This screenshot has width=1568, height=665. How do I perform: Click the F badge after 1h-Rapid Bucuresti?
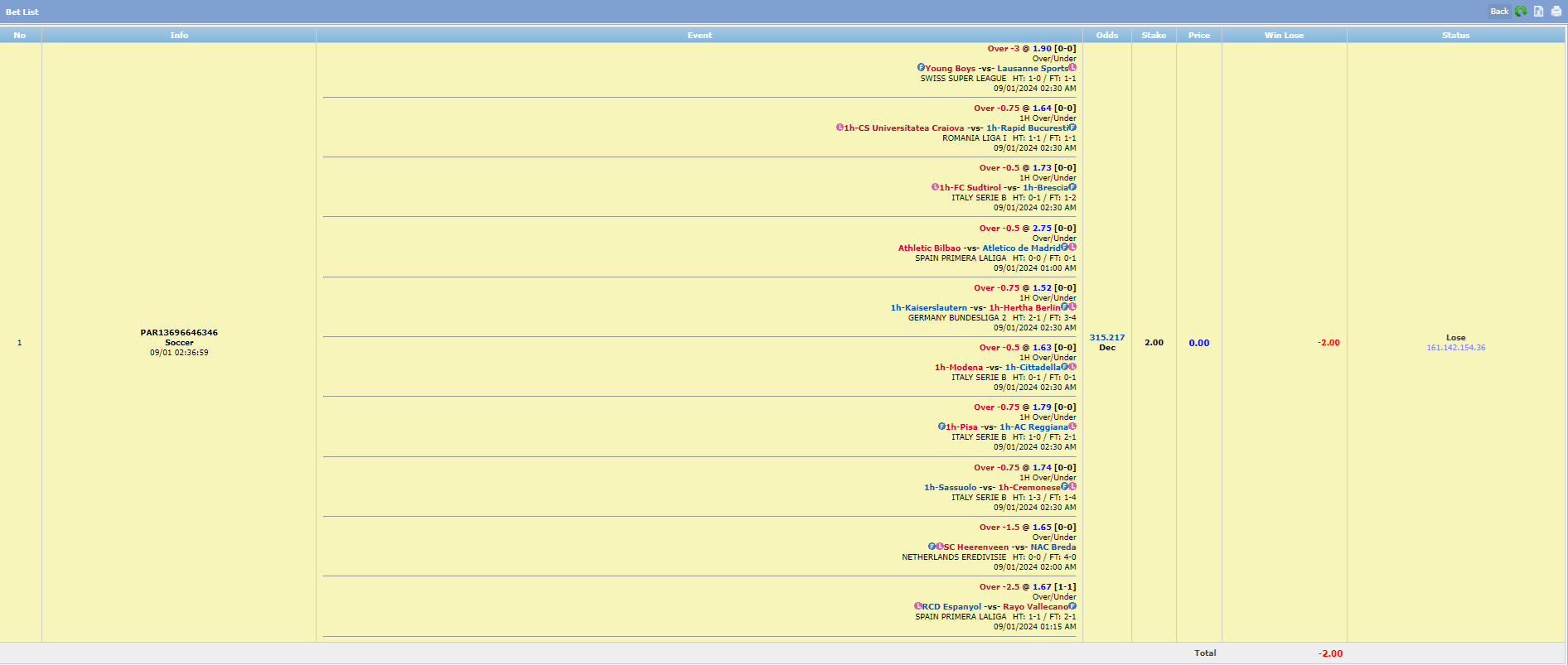tap(1072, 128)
